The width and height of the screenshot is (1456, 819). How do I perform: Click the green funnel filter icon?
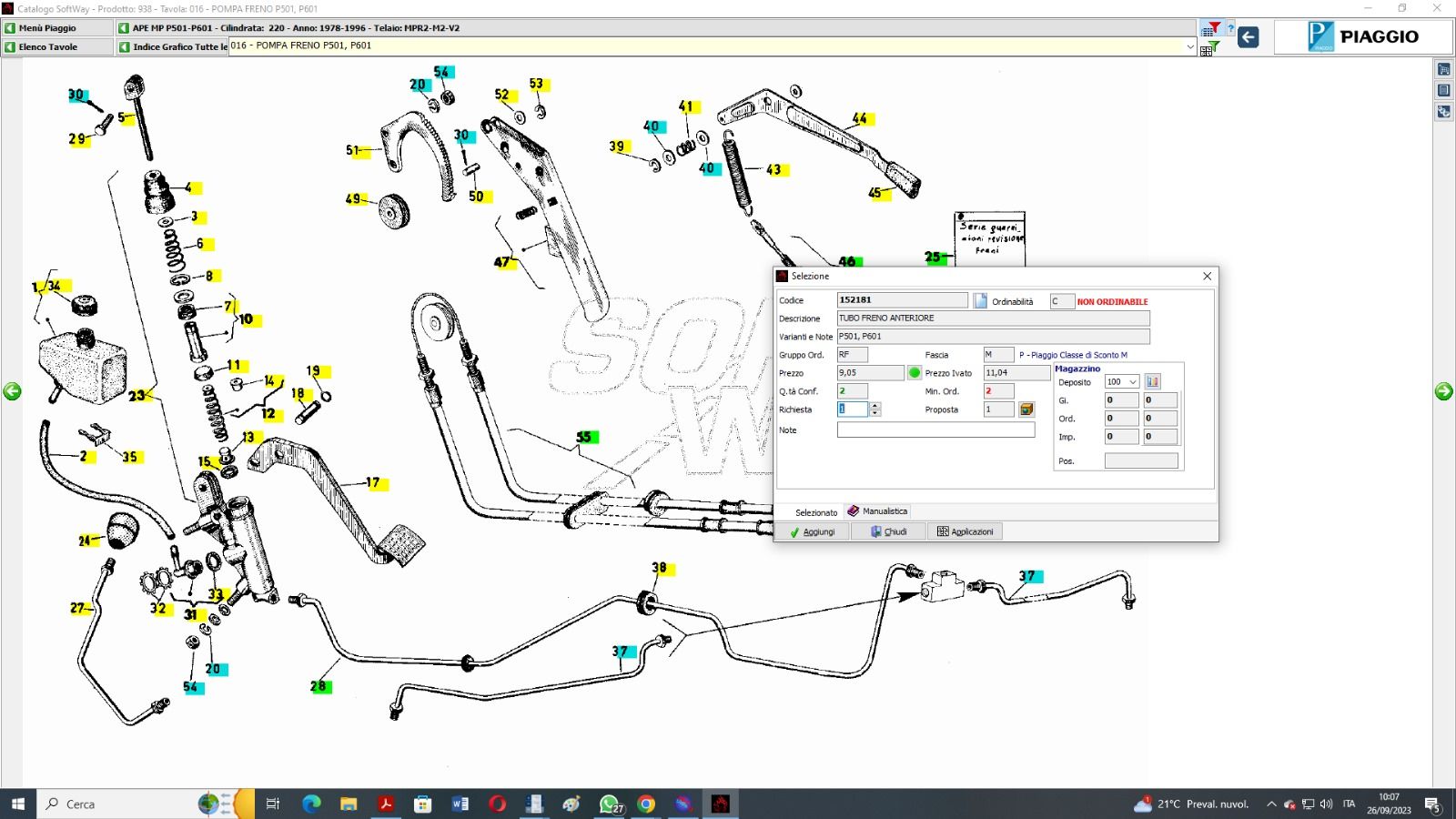[x=1214, y=46]
